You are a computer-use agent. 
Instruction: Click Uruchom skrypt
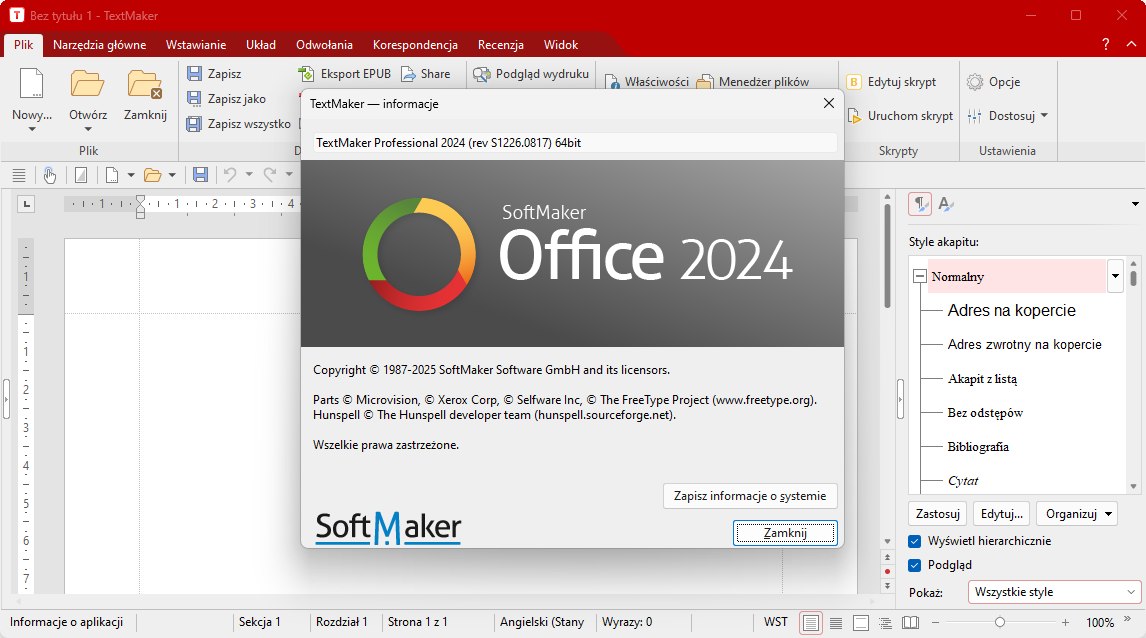[900, 115]
